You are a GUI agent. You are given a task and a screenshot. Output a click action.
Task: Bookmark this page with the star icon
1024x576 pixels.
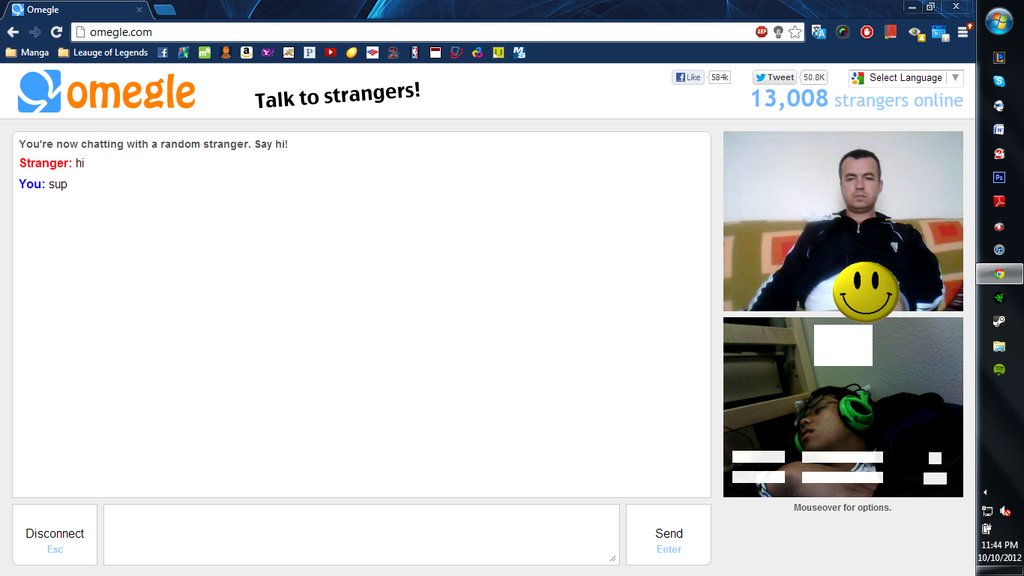pyautogui.click(x=795, y=32)
